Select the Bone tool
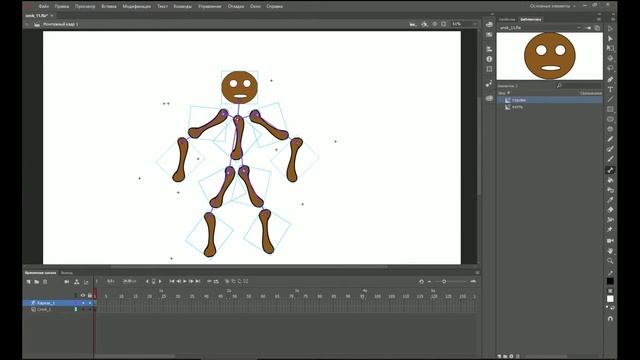Screen dimensions: 640x360 [x=610, y=170]
